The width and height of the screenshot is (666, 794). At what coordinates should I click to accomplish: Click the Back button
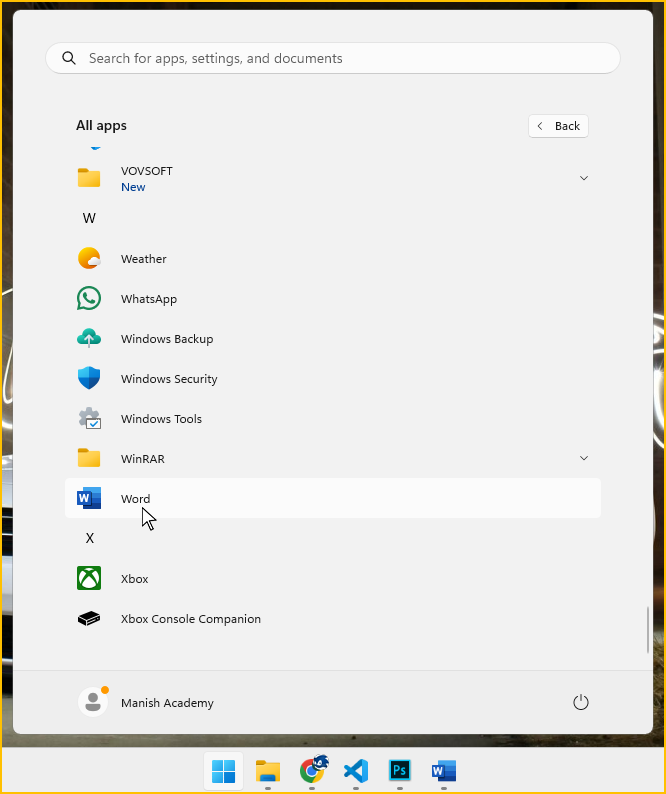[558, 126]
